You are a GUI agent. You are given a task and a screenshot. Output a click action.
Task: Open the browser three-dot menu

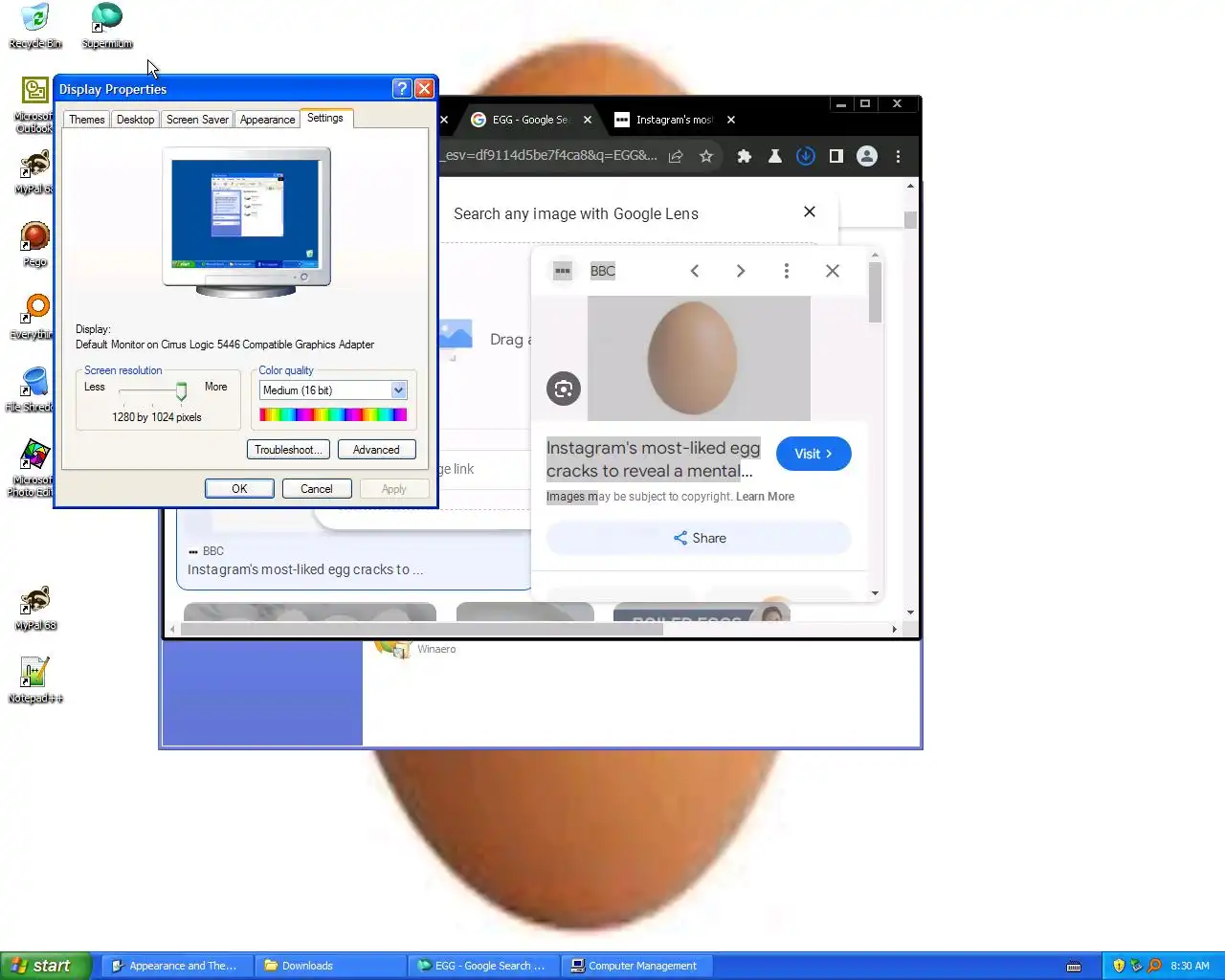pos(898,156)
